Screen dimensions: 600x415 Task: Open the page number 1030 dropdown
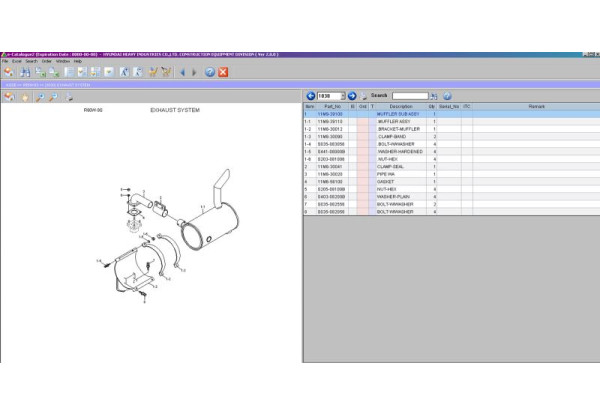[341, 95]
